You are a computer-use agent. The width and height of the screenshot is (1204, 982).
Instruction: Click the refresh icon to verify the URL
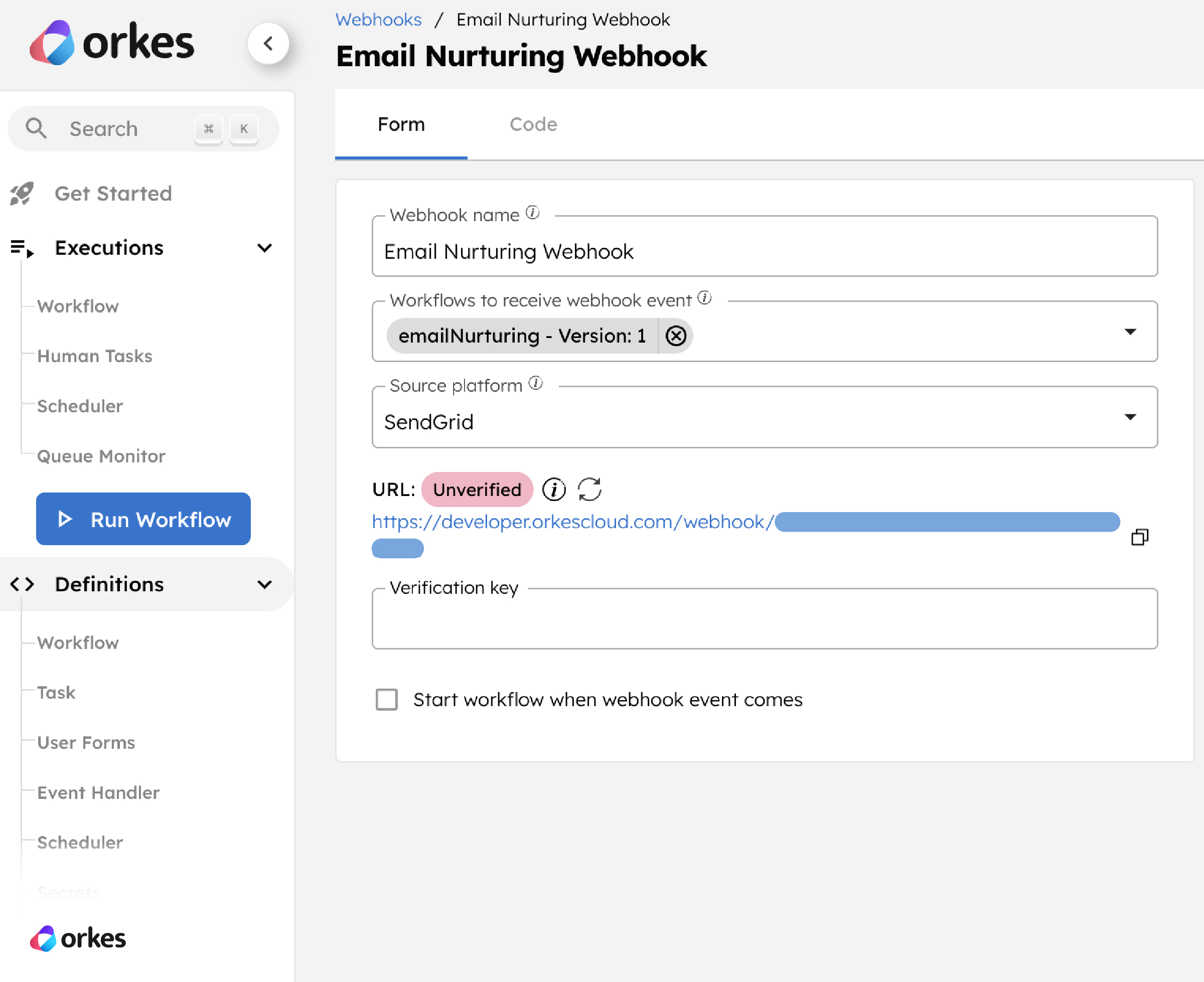point(590,489)
